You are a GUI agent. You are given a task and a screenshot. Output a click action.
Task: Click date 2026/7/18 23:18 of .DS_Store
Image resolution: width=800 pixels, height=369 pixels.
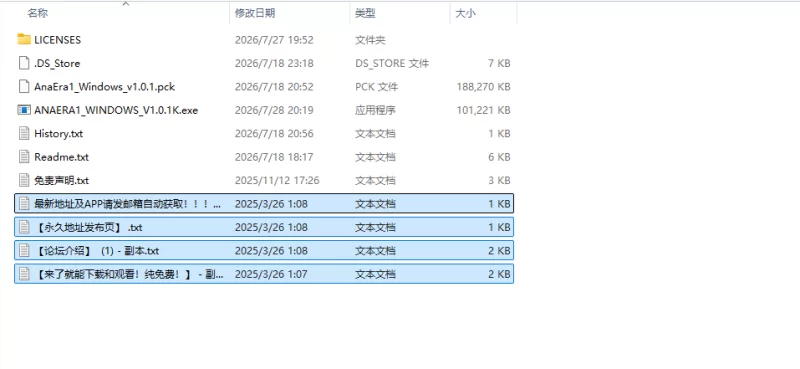[274, 63]
